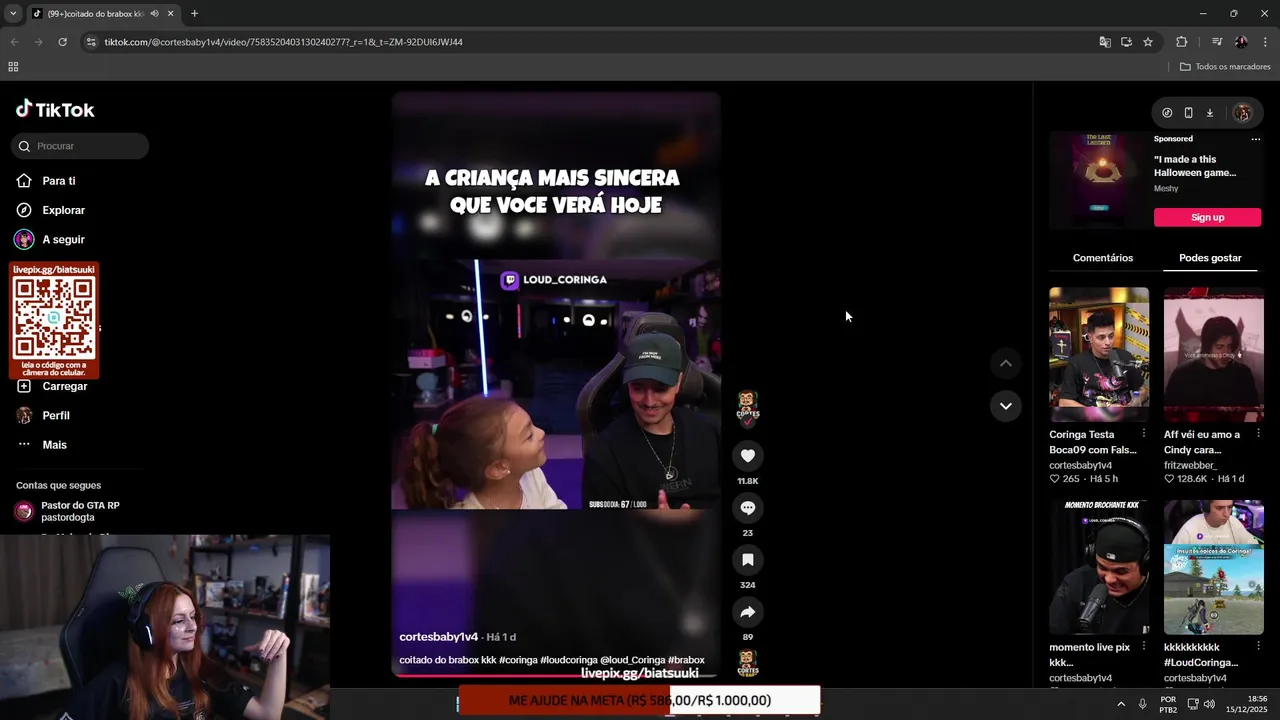Open options for momento live pix card

point(1144,647)
